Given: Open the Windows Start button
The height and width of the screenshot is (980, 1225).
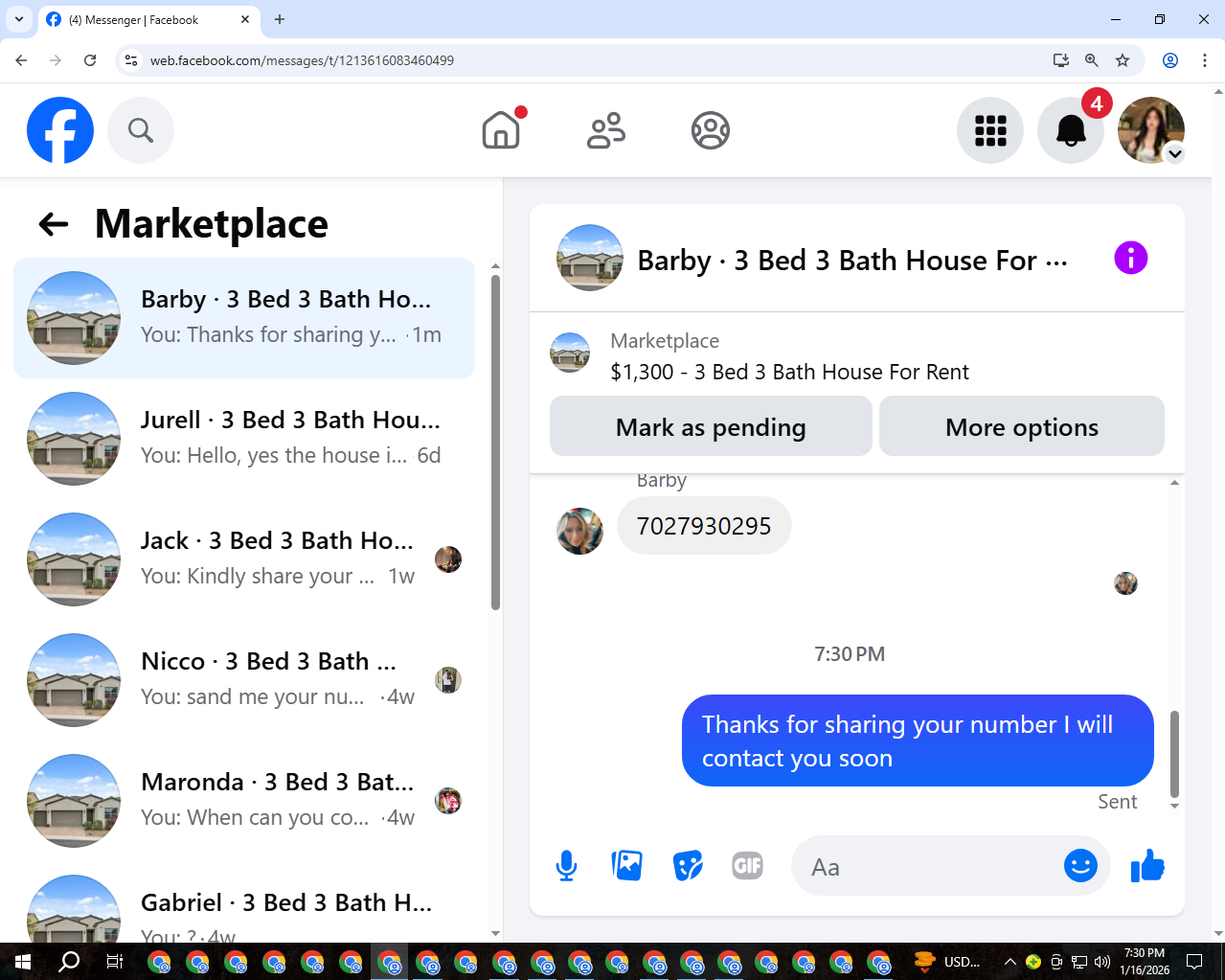Looking at the screenshot, I should coord(23,962).
